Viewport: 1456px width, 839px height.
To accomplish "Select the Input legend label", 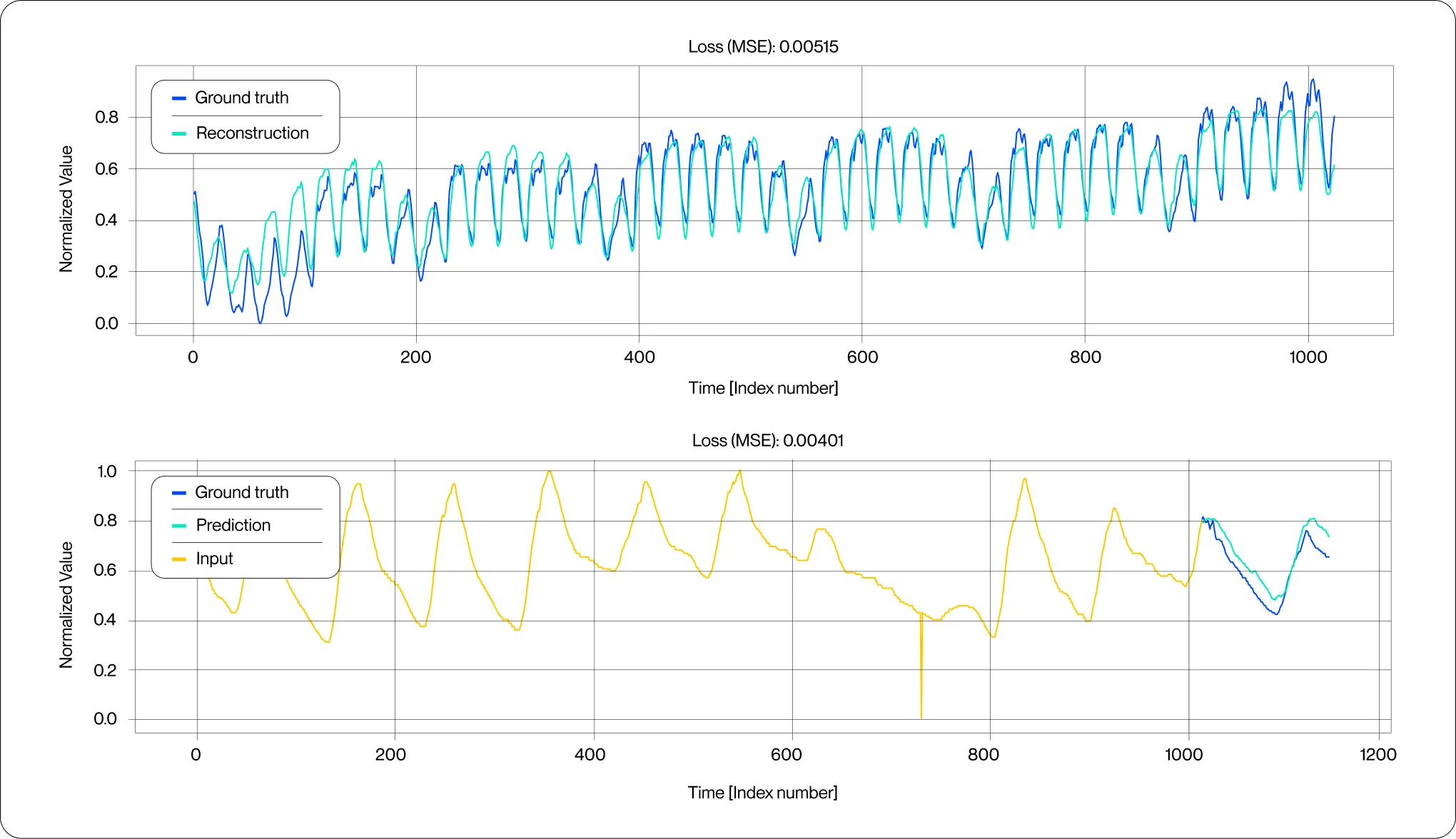I will [x=214, y=559].
